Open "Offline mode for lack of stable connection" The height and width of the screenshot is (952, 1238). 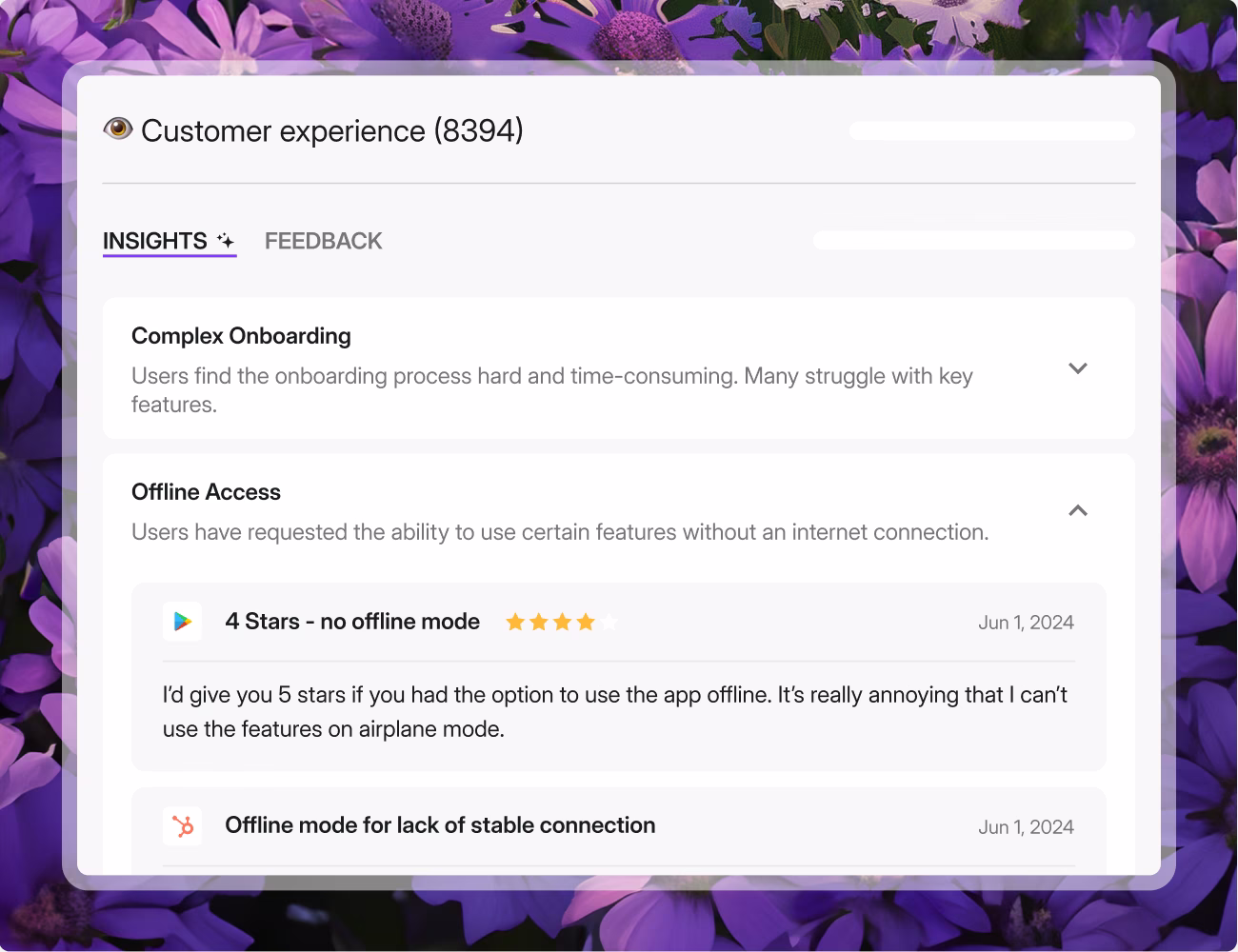coord(439,825)
